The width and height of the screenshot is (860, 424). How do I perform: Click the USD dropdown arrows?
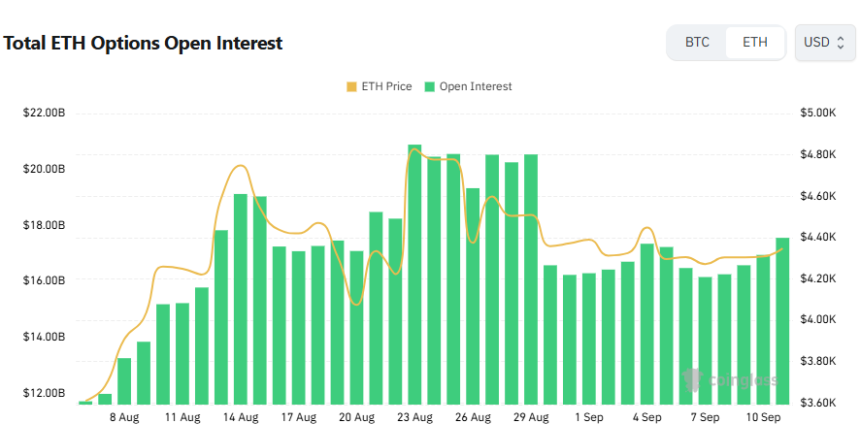[840, 43]
